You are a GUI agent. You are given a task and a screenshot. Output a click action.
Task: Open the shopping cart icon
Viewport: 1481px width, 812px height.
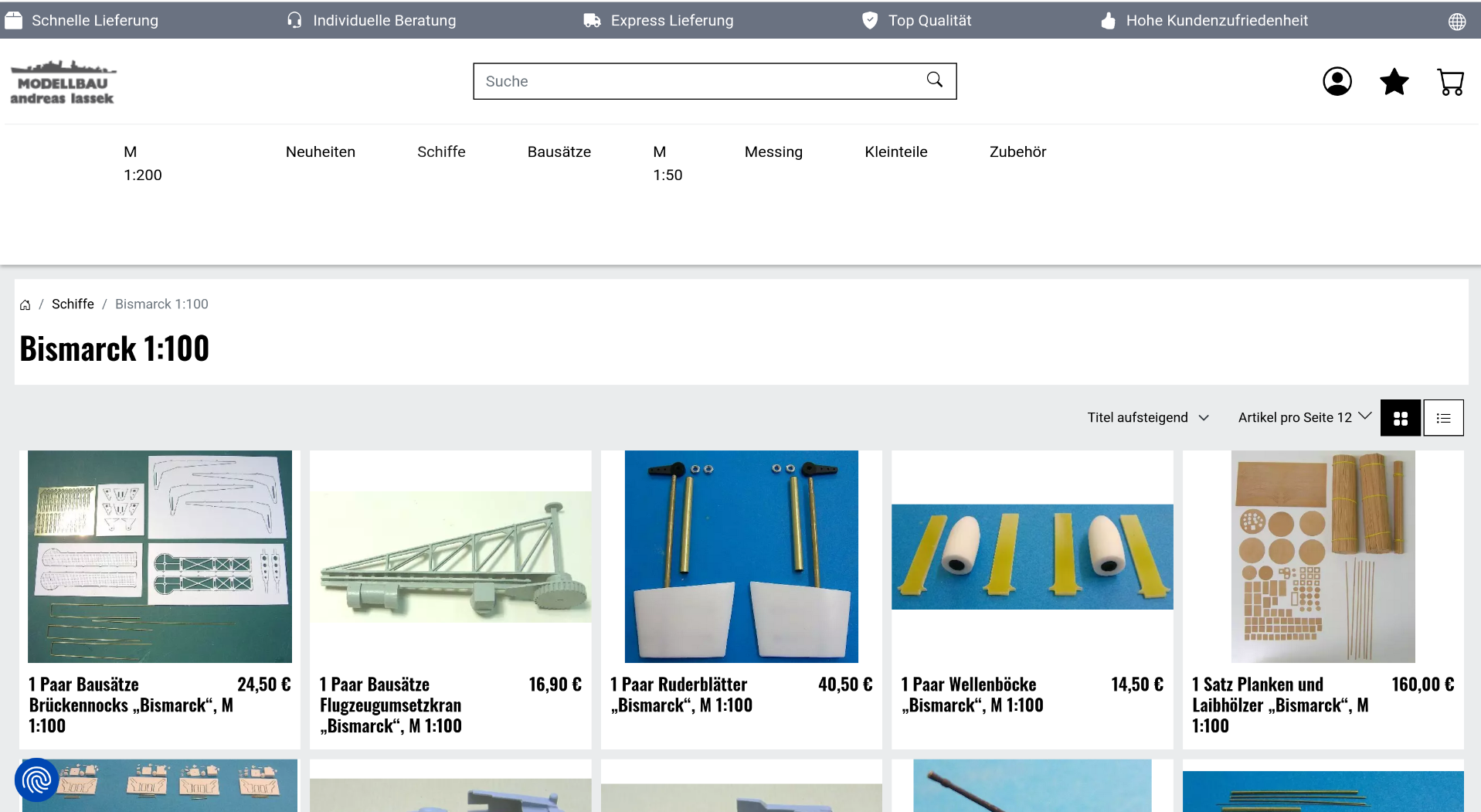click(1450, 81)
